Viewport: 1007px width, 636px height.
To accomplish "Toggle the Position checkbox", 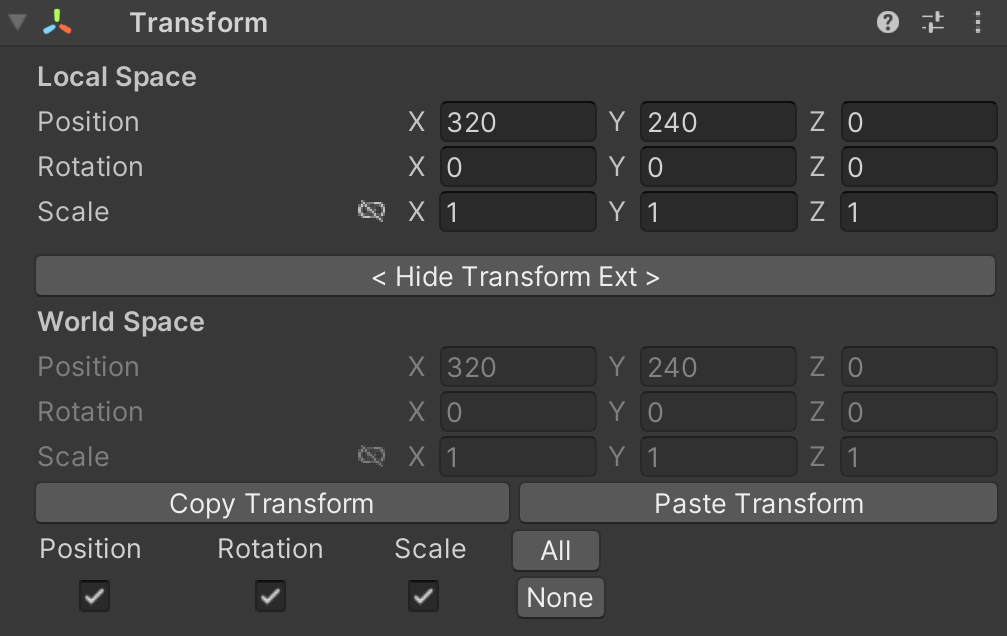I will [x=94, y=597].
